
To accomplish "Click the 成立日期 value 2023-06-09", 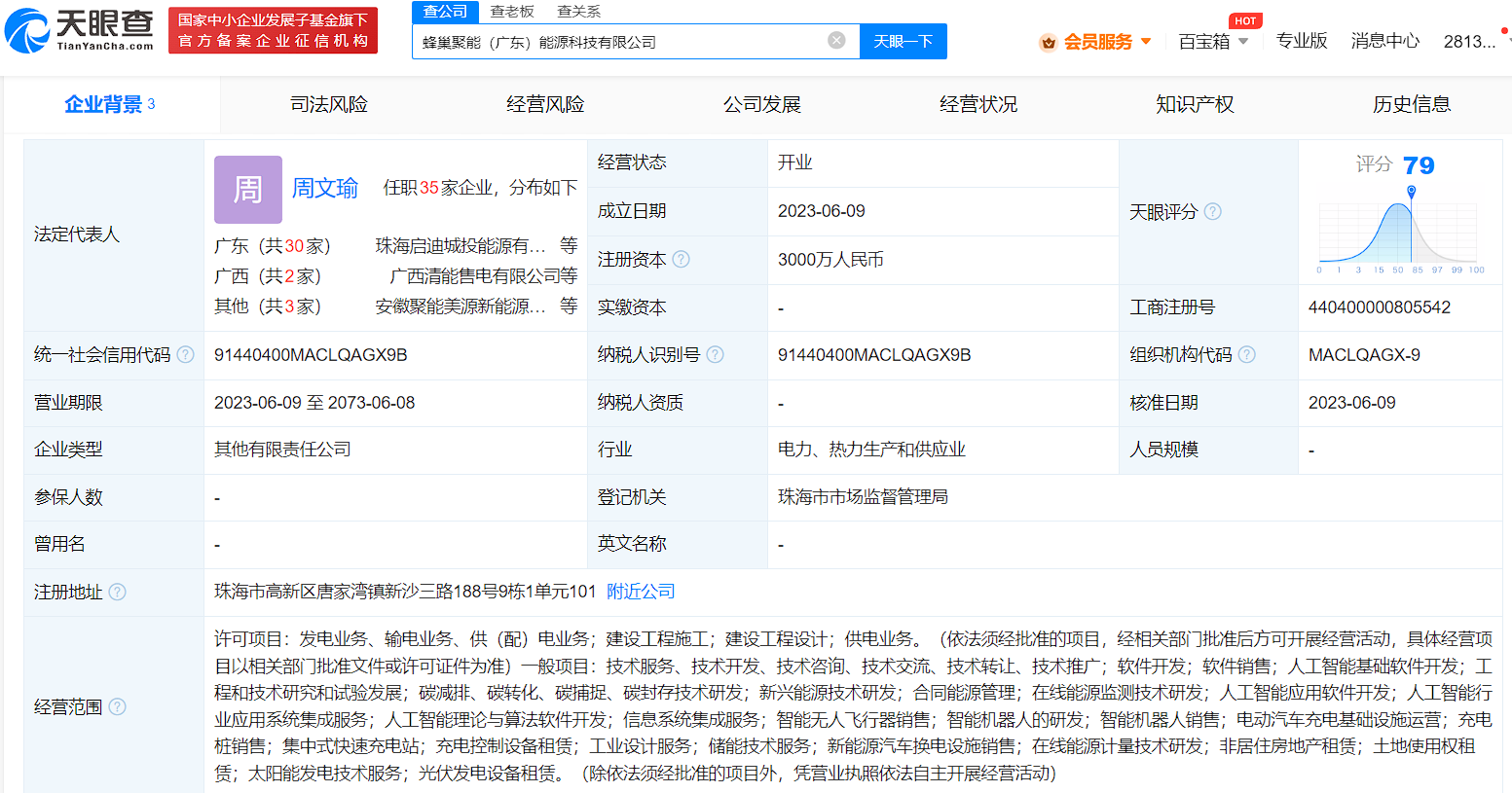I will 822,211.
